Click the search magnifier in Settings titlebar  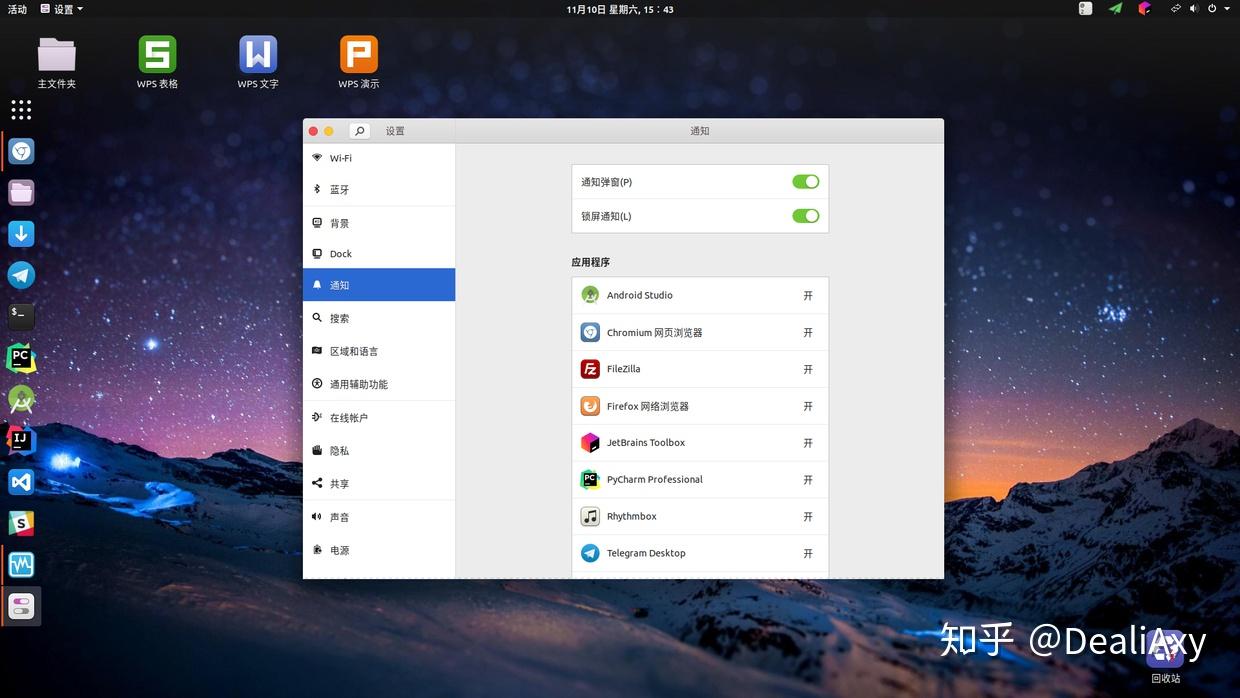point(358,131)
